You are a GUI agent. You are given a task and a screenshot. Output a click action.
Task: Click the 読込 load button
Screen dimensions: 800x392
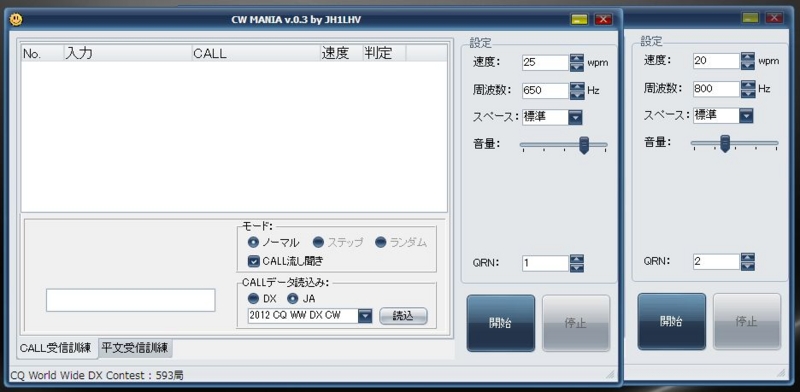click(403, 316)
